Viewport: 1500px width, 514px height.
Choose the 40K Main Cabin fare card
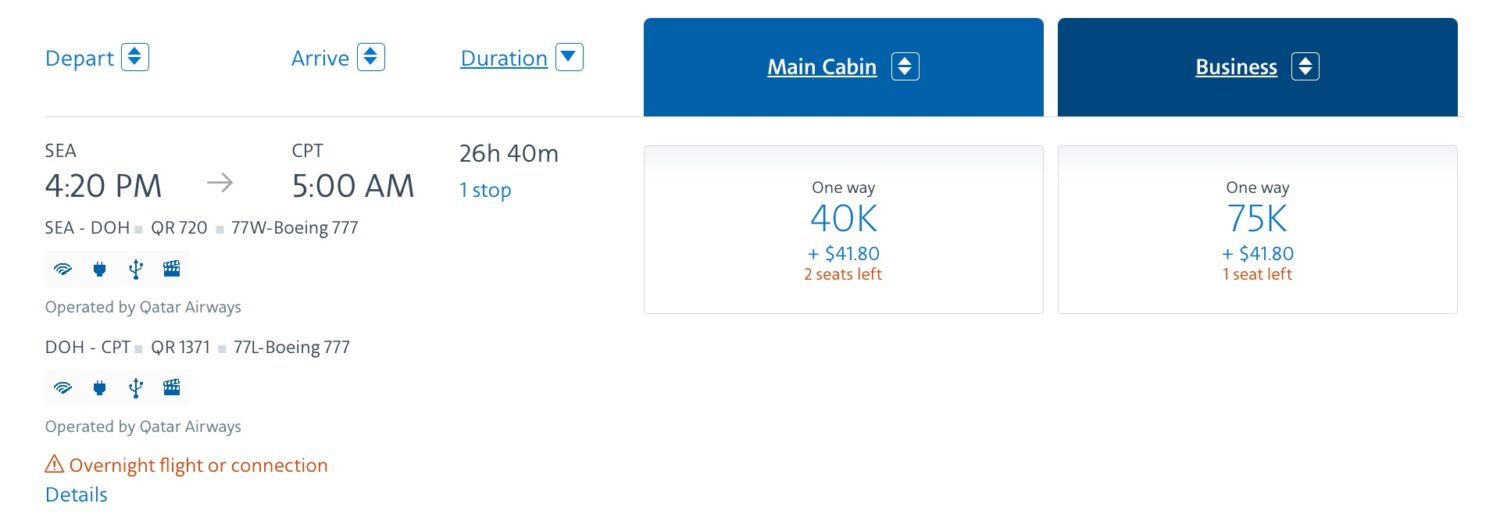(843, 230)
